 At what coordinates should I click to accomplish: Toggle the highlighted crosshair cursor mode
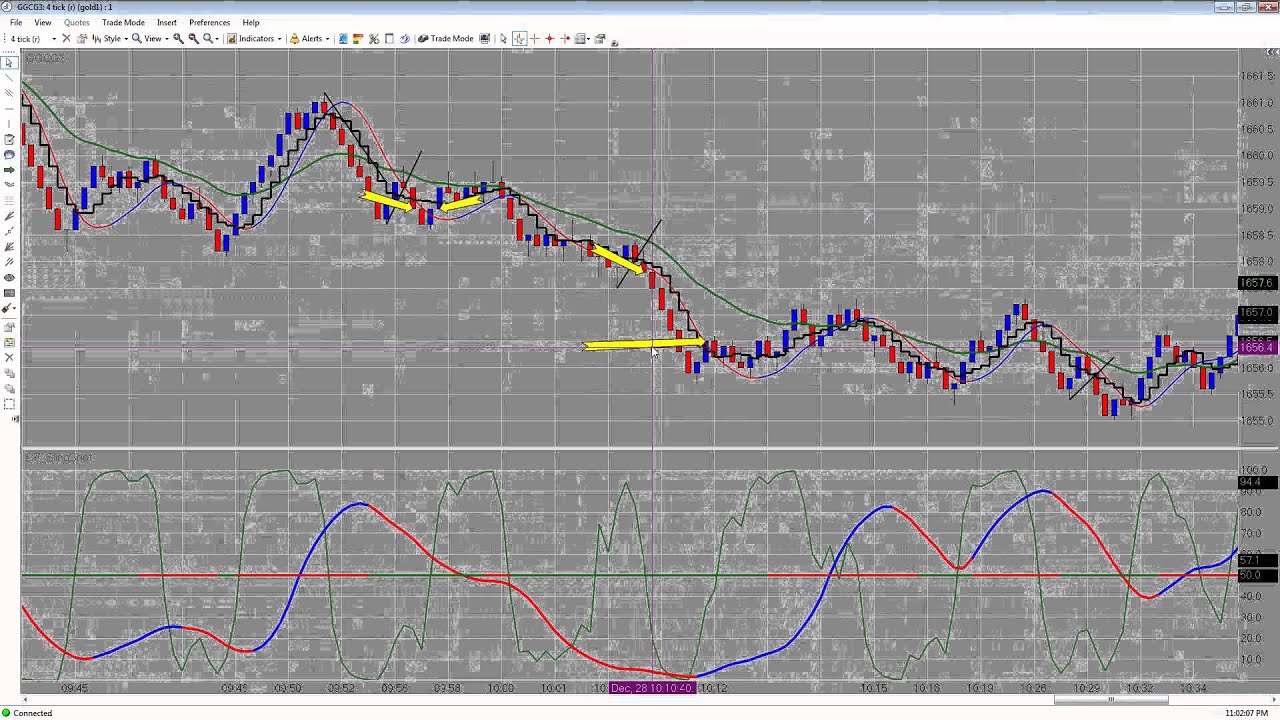(520, 39)
